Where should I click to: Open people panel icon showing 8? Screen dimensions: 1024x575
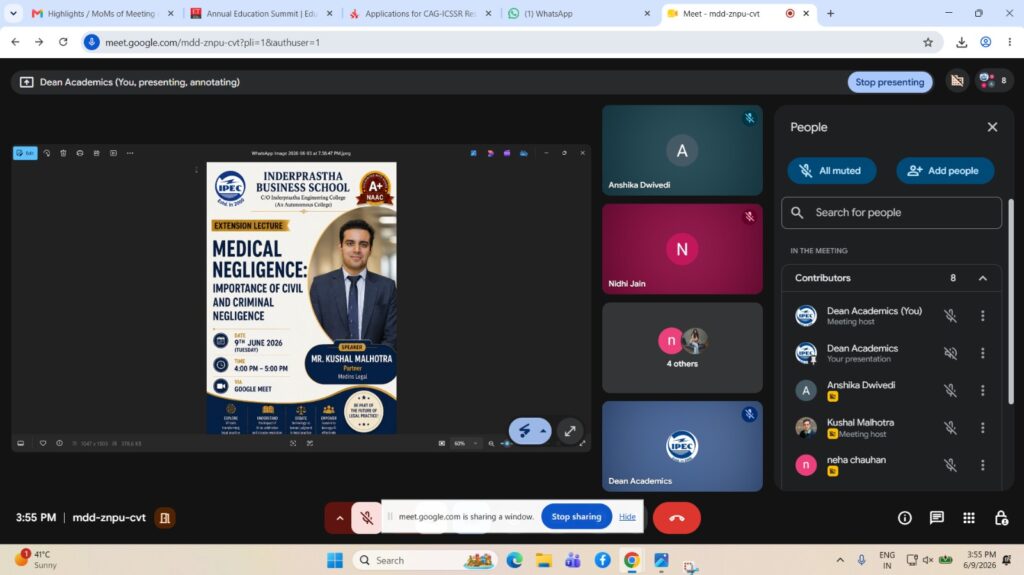(993, 81)
